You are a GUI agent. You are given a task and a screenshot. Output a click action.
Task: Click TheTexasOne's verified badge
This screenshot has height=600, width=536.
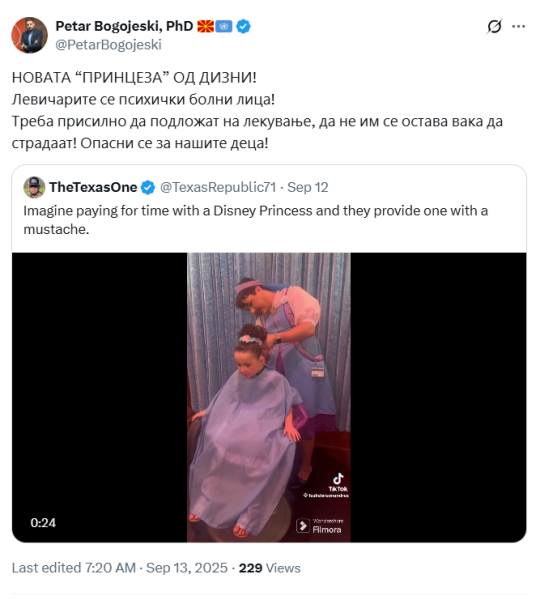pos(148,188)
